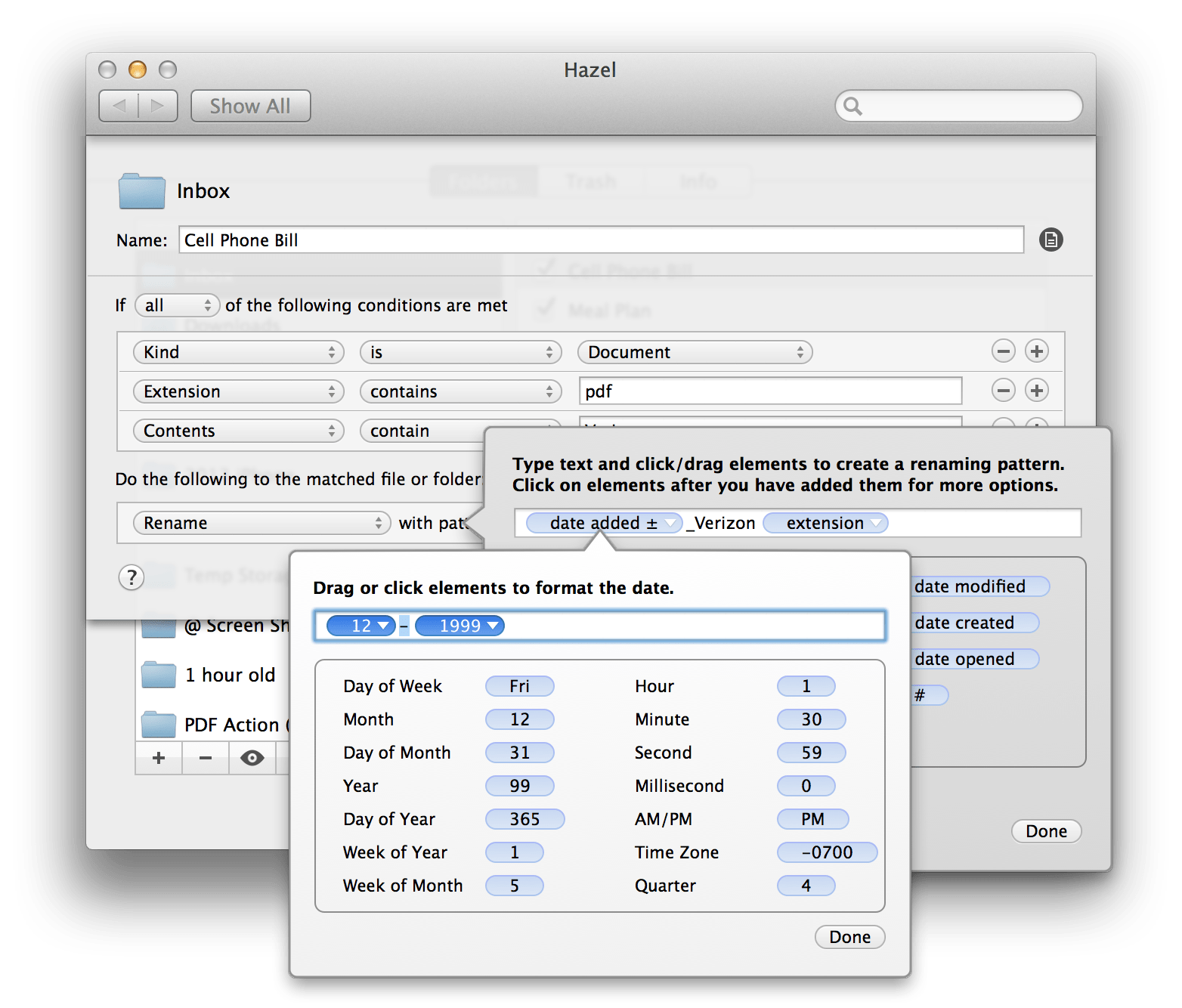Click the add folder plus button
Screen dimensions: 1182x1008
pos(159,758)
